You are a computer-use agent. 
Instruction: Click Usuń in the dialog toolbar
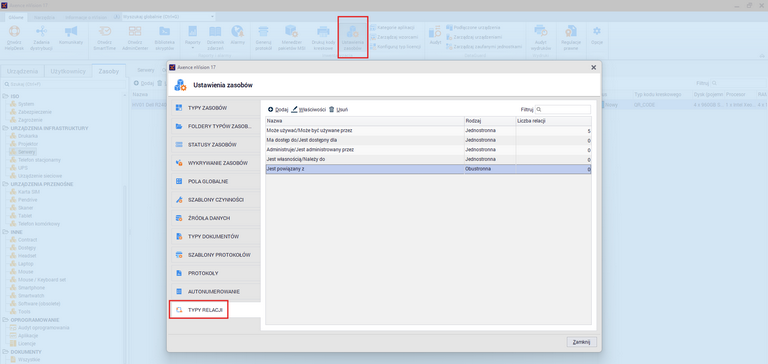coord(338,110)
